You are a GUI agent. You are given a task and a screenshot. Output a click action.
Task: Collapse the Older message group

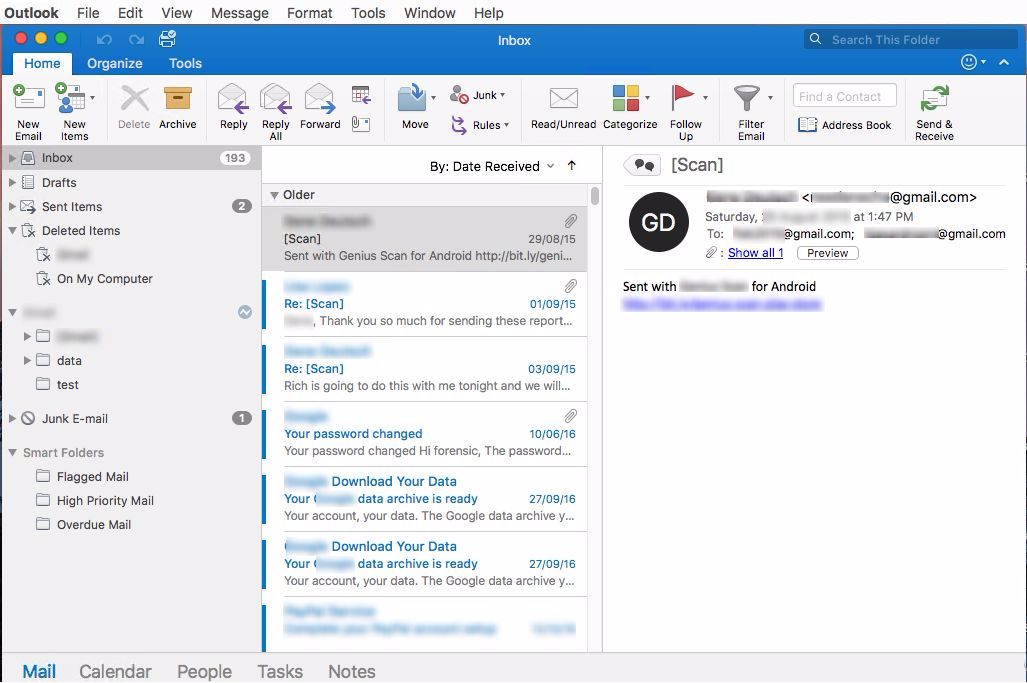coord(274,195)
